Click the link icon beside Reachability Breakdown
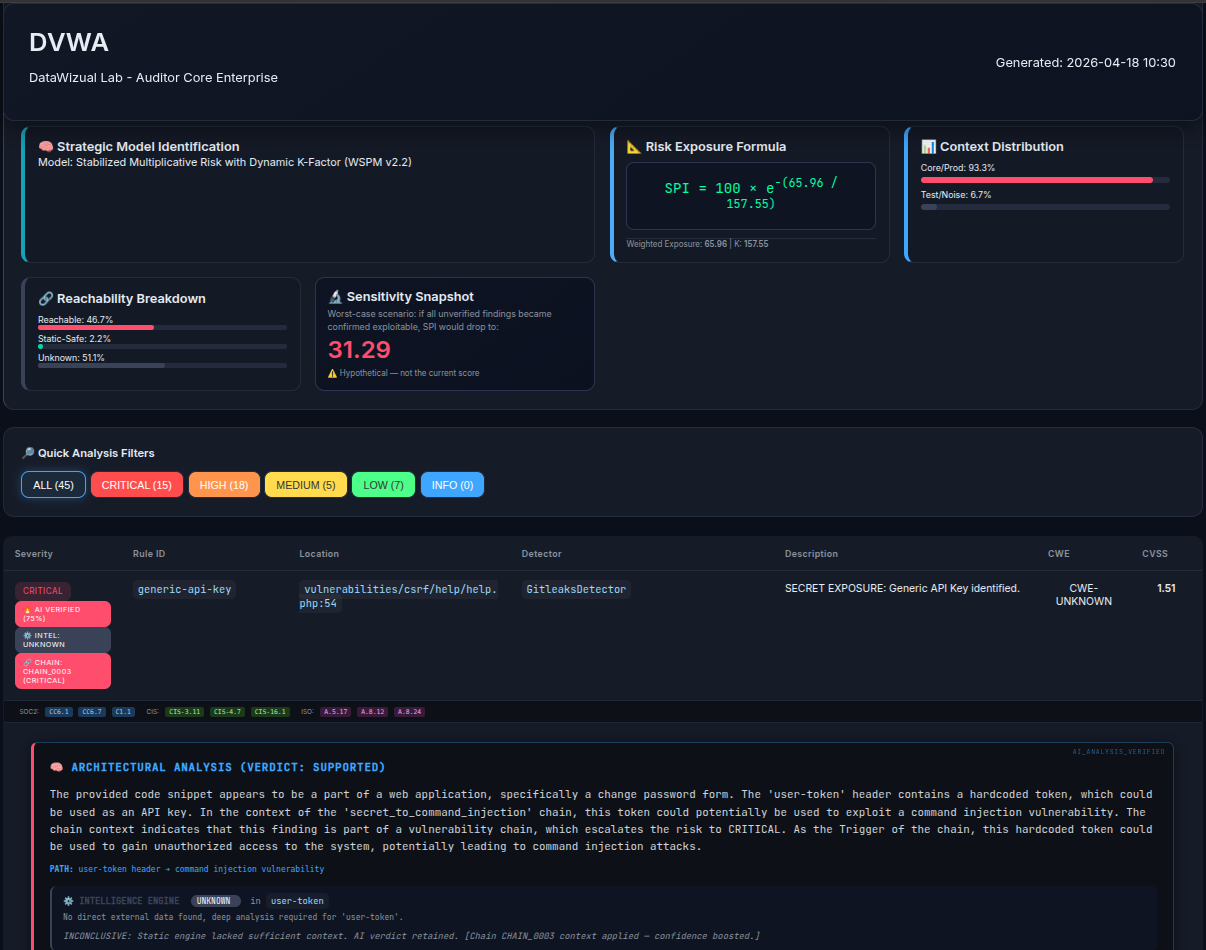1206x950 pixels. pyautogui.click(x=45, y=299)
